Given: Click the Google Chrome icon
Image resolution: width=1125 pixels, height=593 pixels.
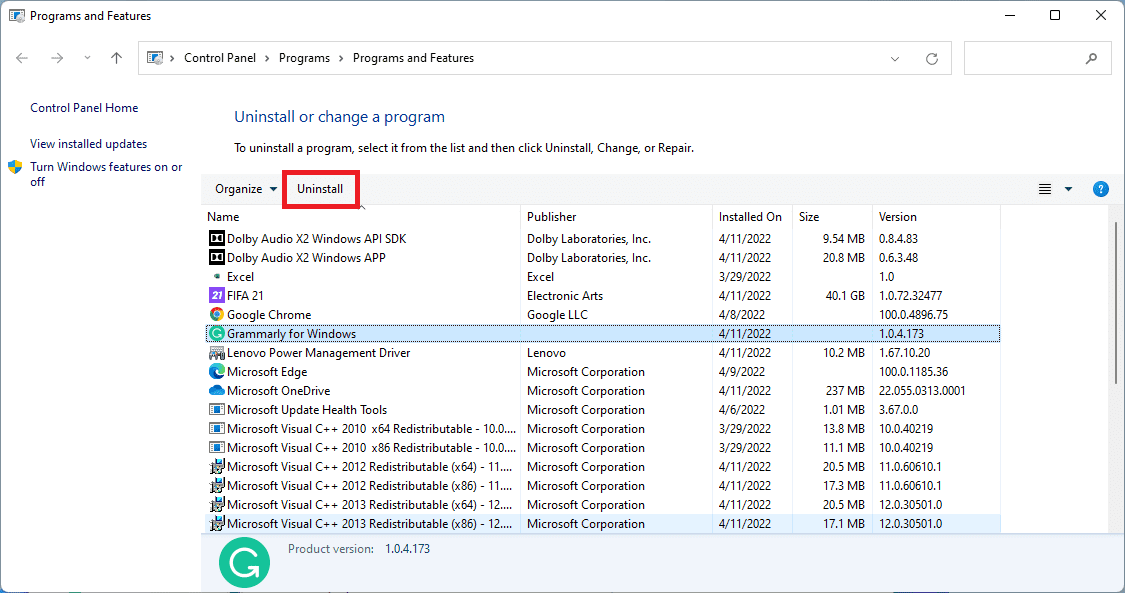Looking at the screenshot, I should pyautogui.click(x=216, y=314).
